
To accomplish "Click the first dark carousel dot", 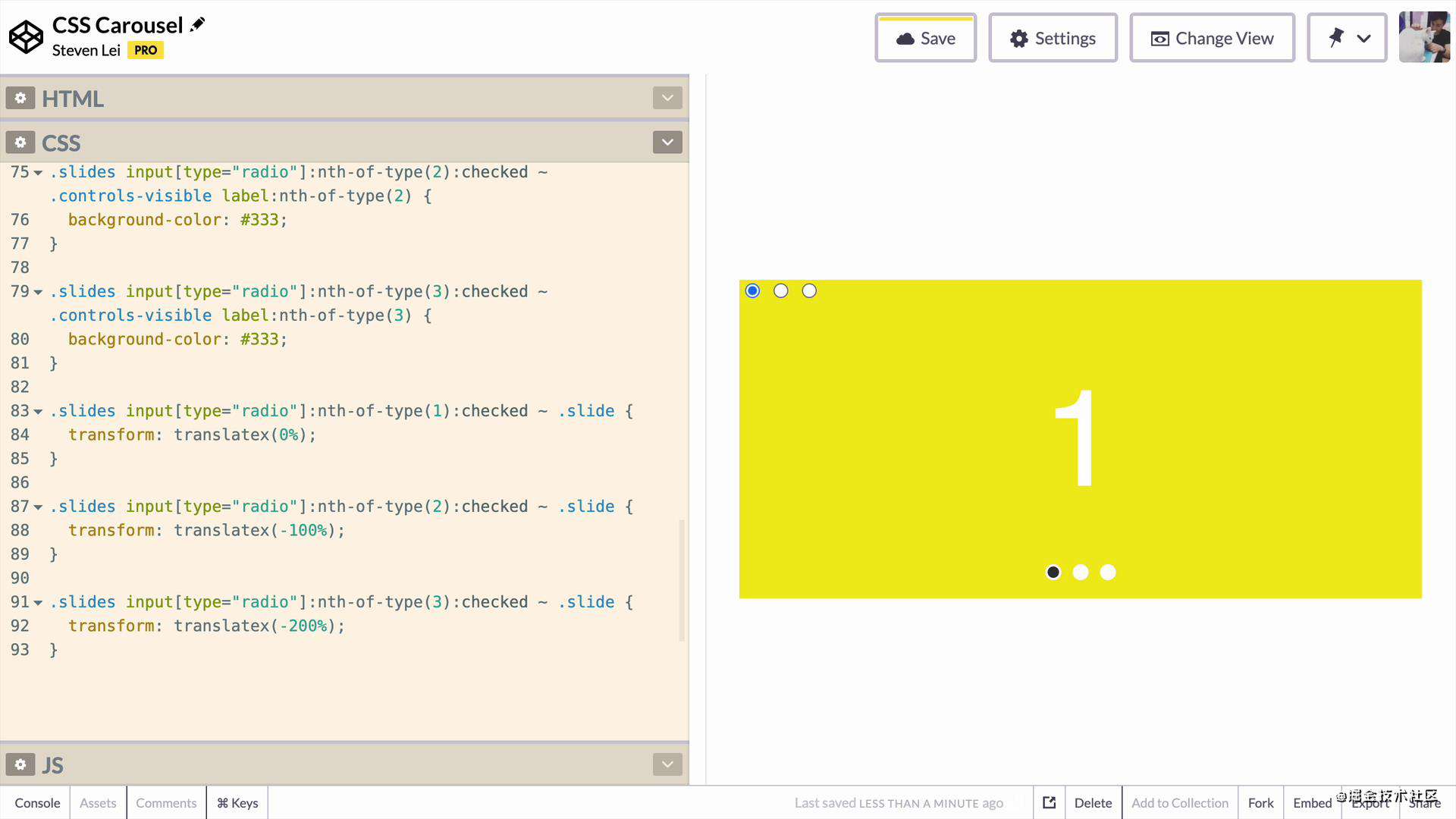I will click(x=1053, y=572).
